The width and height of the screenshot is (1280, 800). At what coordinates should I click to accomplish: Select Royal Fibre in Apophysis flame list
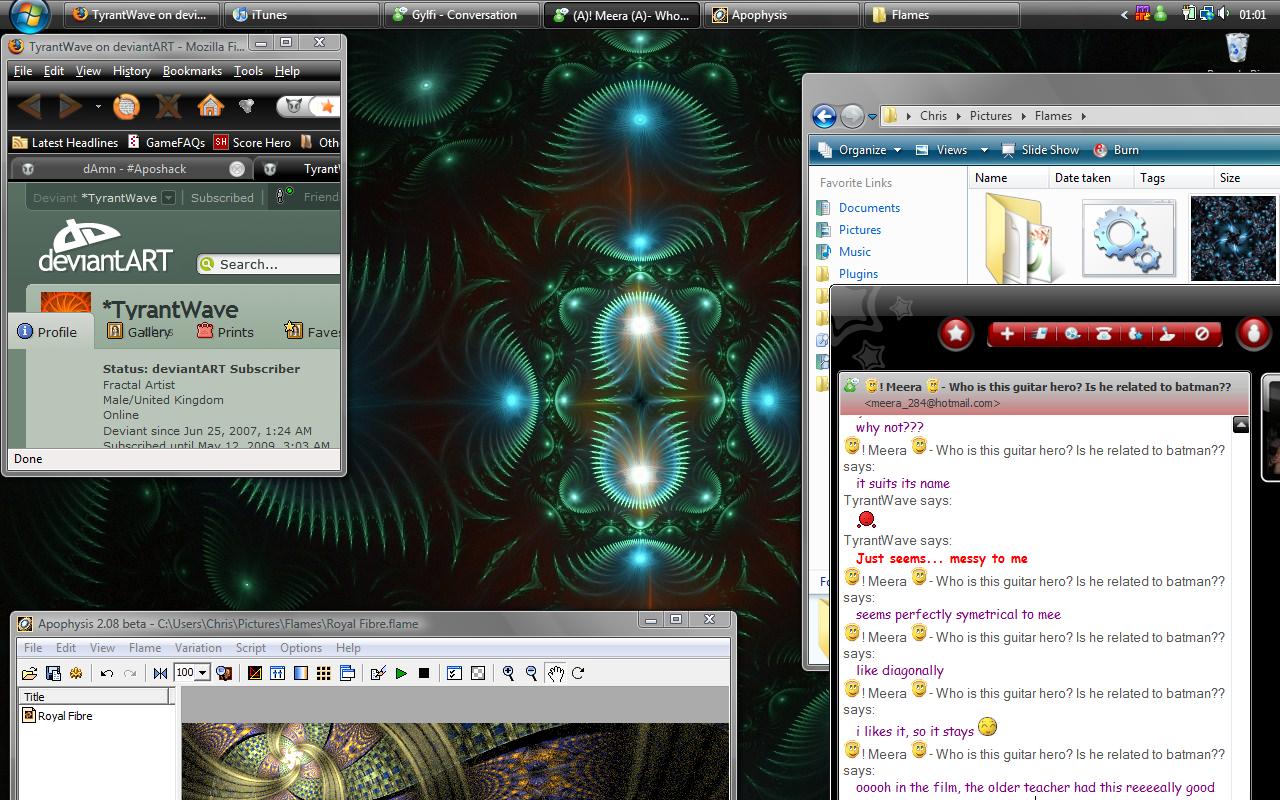pos(65,716)
